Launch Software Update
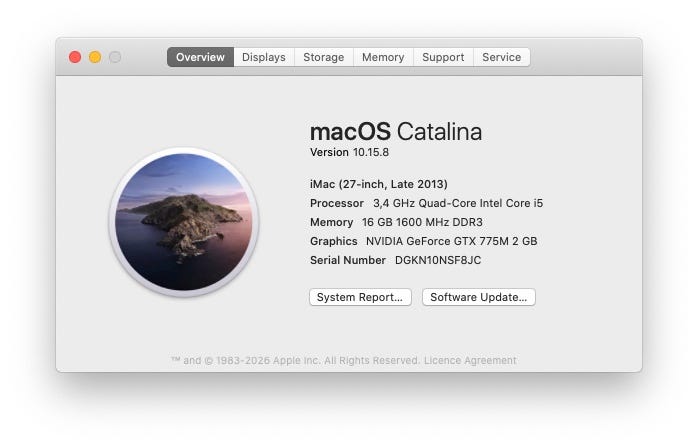 pyautogui.click(x=479, y=297)
